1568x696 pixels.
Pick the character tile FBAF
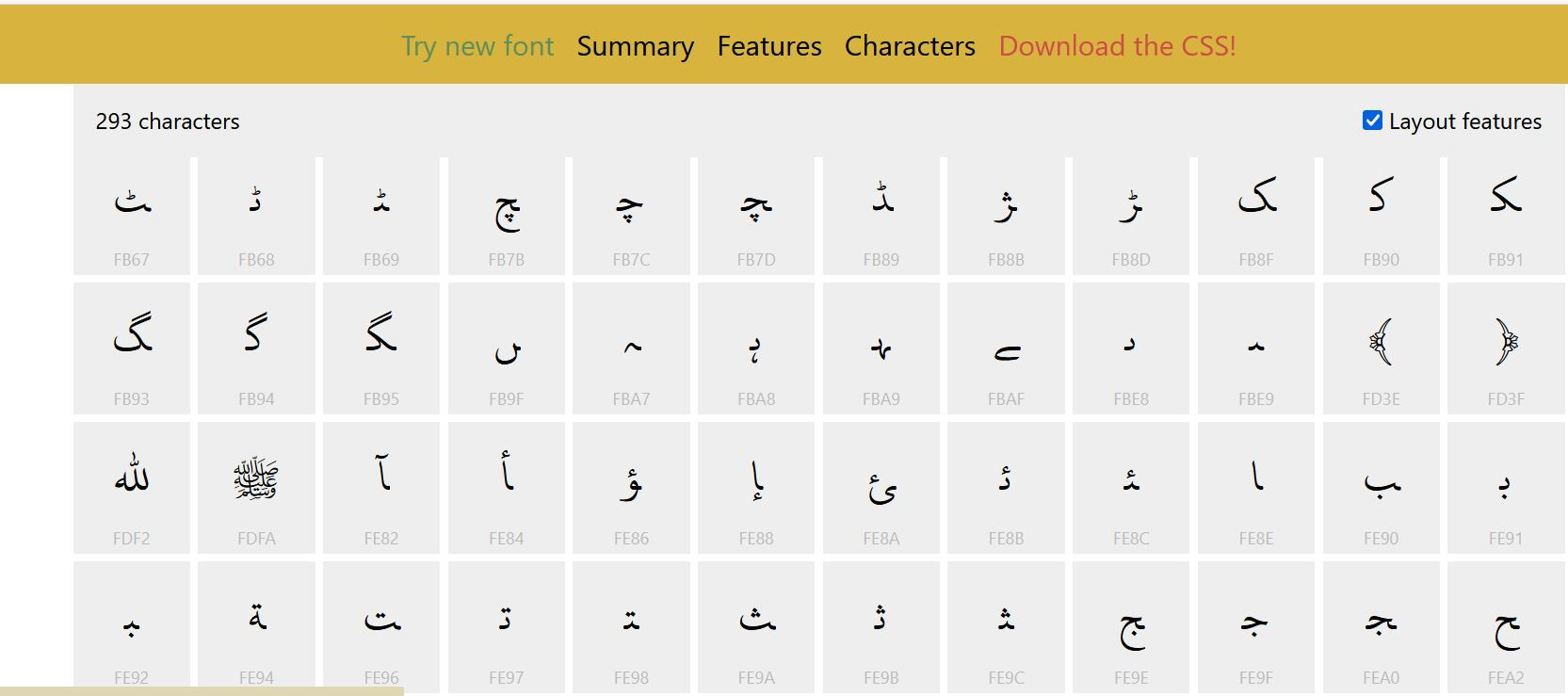(x=1006, y=349)
